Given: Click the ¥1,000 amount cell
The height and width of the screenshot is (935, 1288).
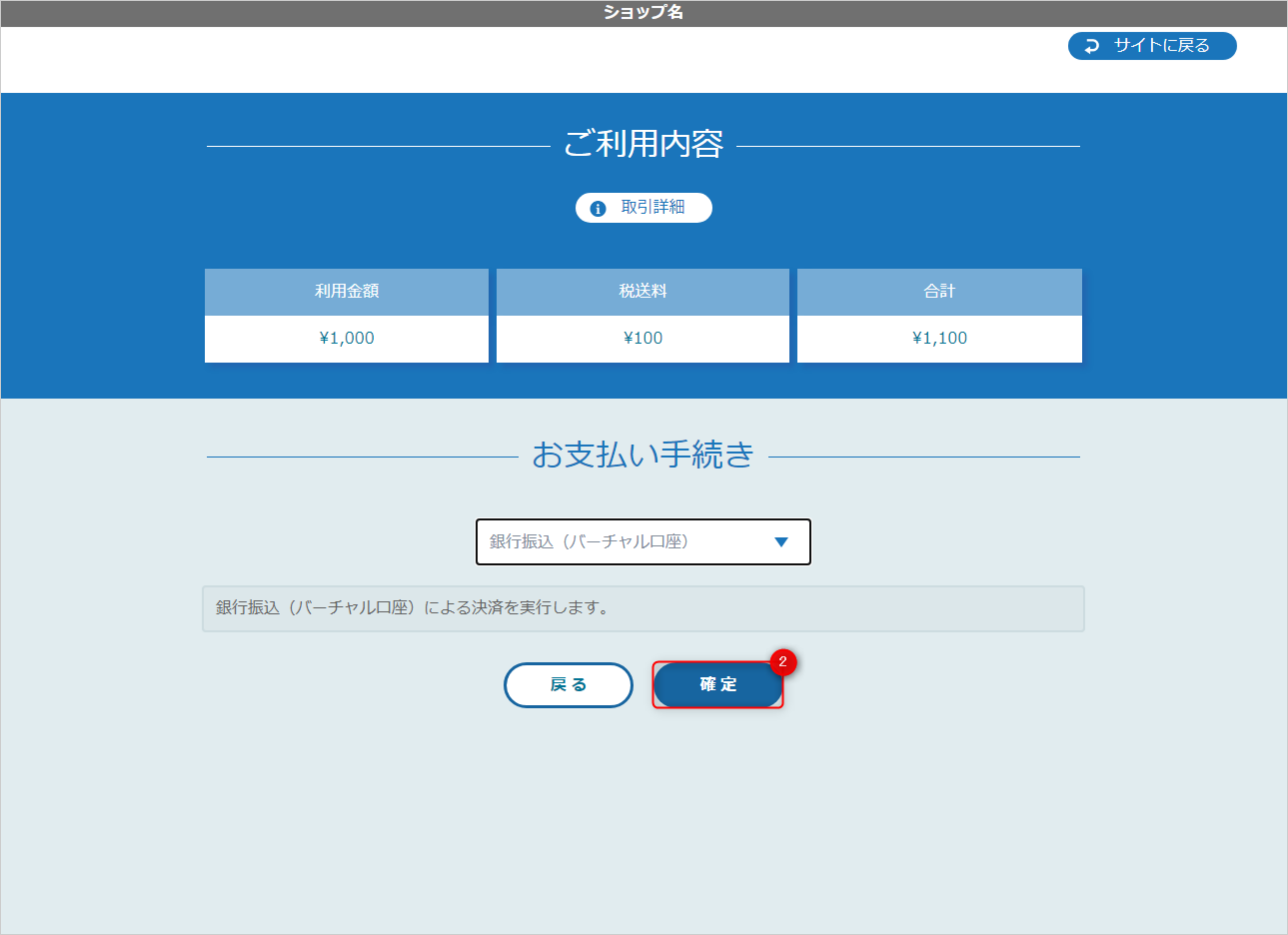Looking at the screenshot, I should tap(346, 338).
